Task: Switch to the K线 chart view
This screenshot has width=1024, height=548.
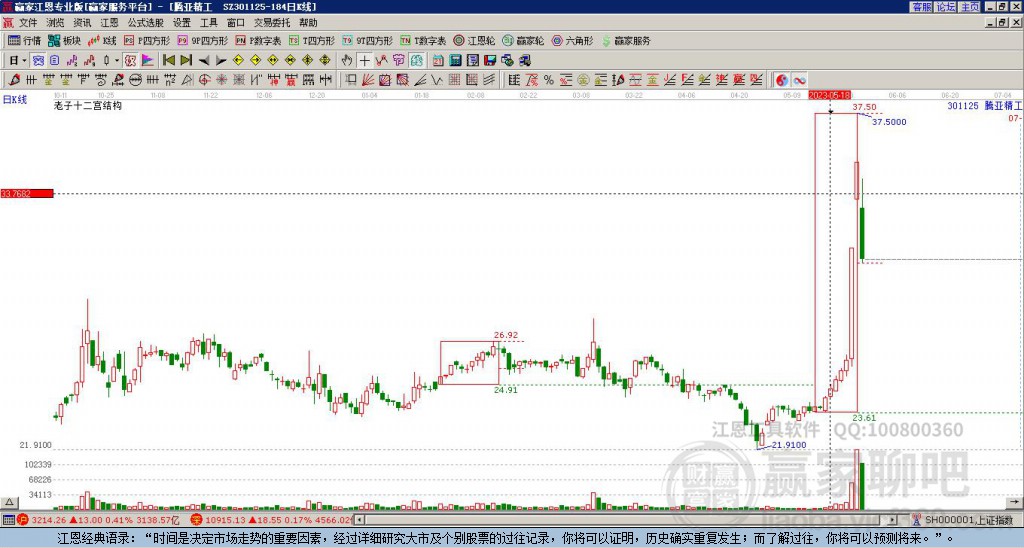Action: pyautogui.click(x=102, y=40)
